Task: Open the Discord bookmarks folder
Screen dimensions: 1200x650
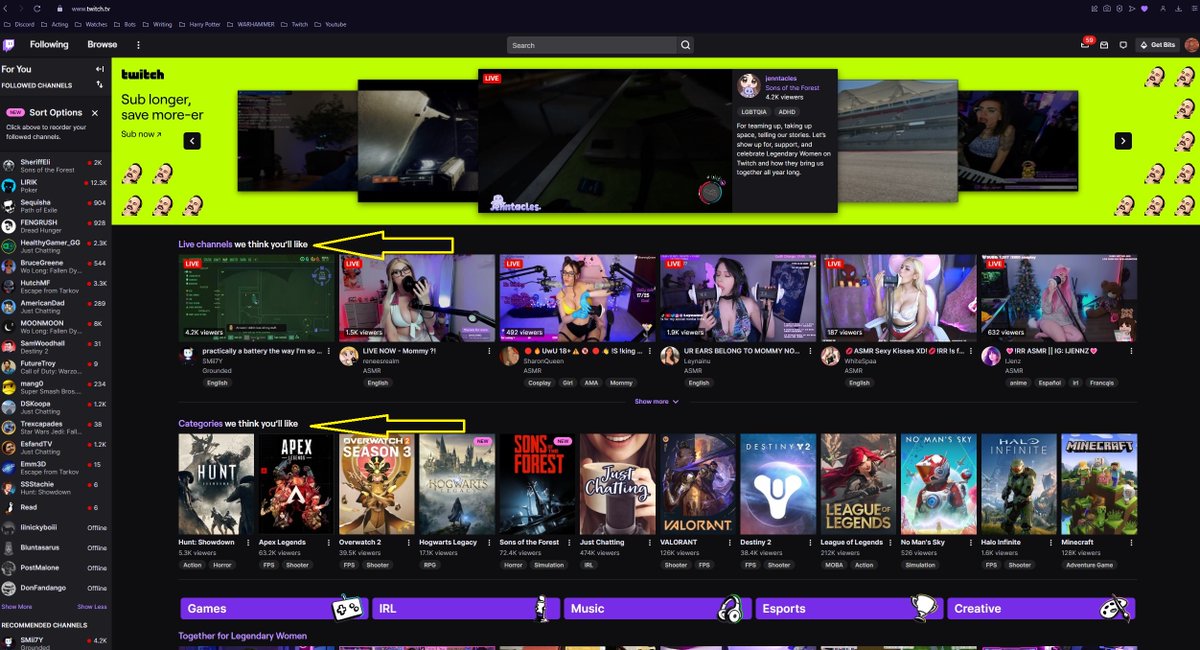Action: [20, 24]
